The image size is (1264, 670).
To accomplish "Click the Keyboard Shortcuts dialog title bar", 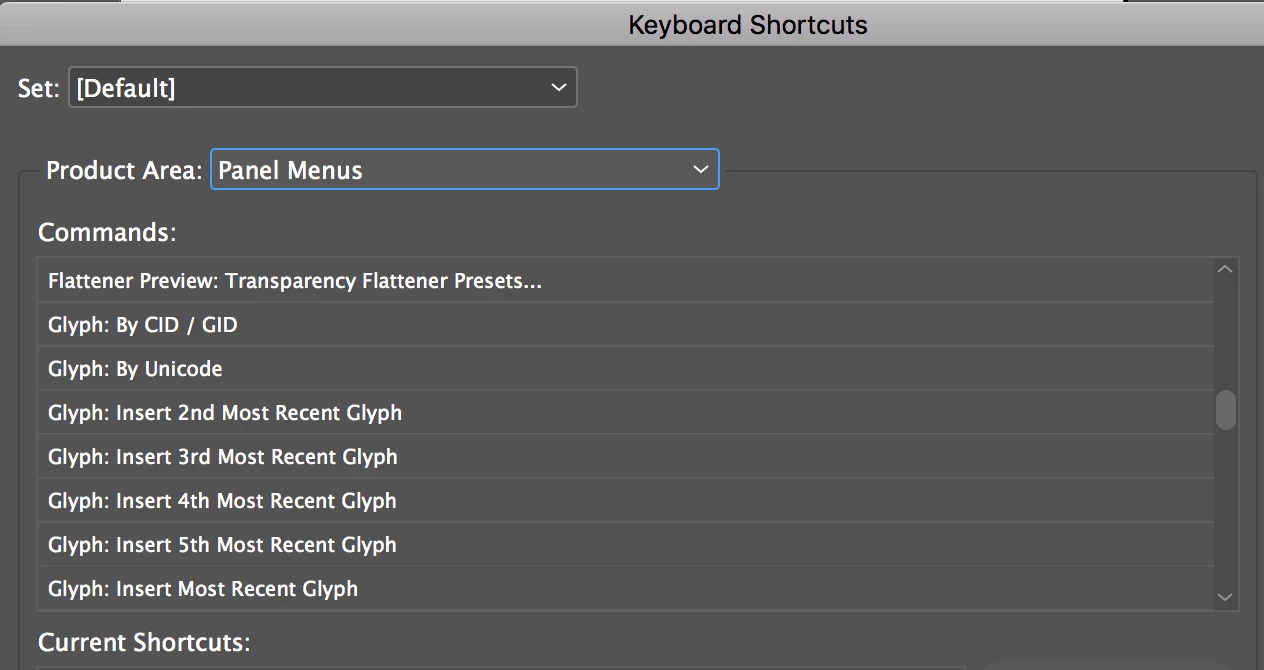I will [x=747, y=24].
